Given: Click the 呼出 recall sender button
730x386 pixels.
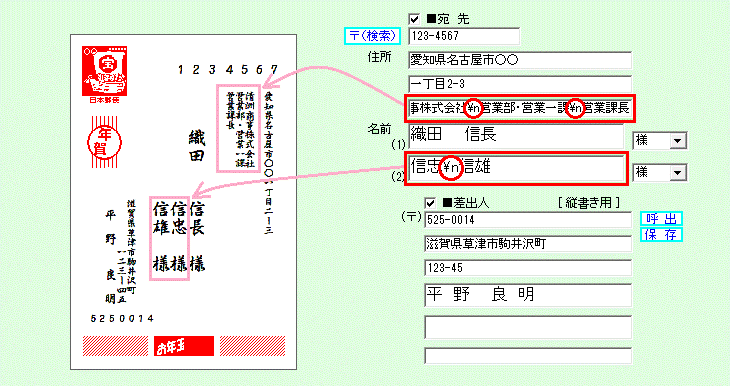Looking at the screenshot, I should (x=661, y=219).
